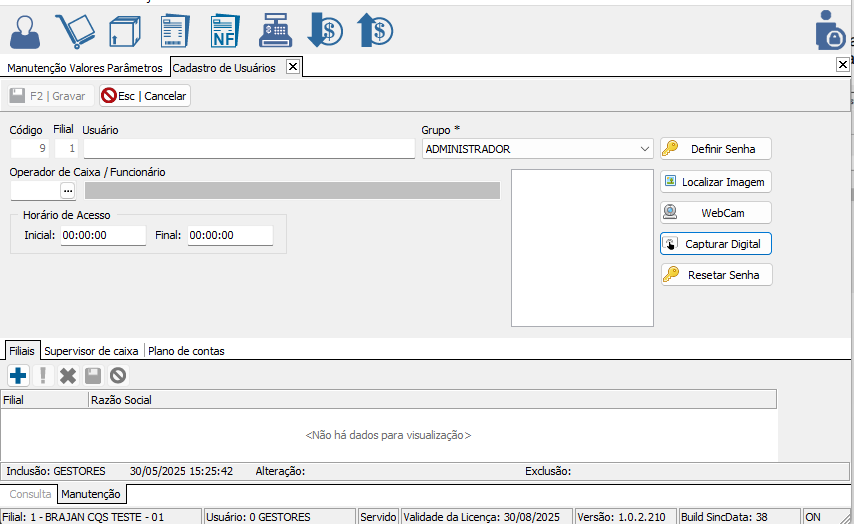Screen dimensions: 854x524
Task: Click the Definir Senha button
Action: click(x=715, y=149)
